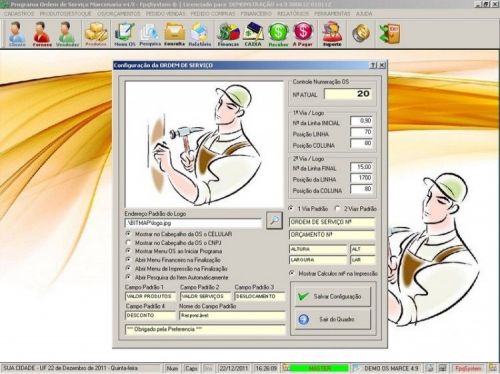
Task: Click Endereço Padrão do Logo path field
Action: tap(193, 223)
